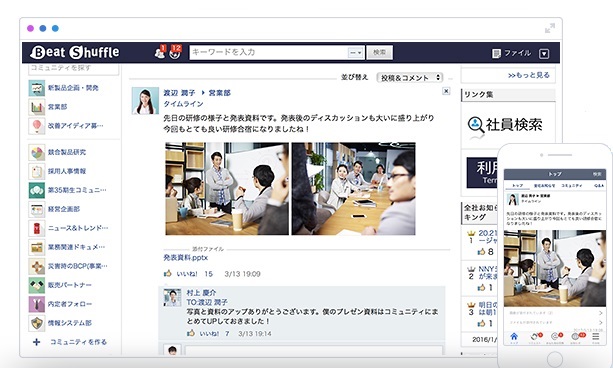
Task: Click the ファイル menu item in header
Action: 512,53
